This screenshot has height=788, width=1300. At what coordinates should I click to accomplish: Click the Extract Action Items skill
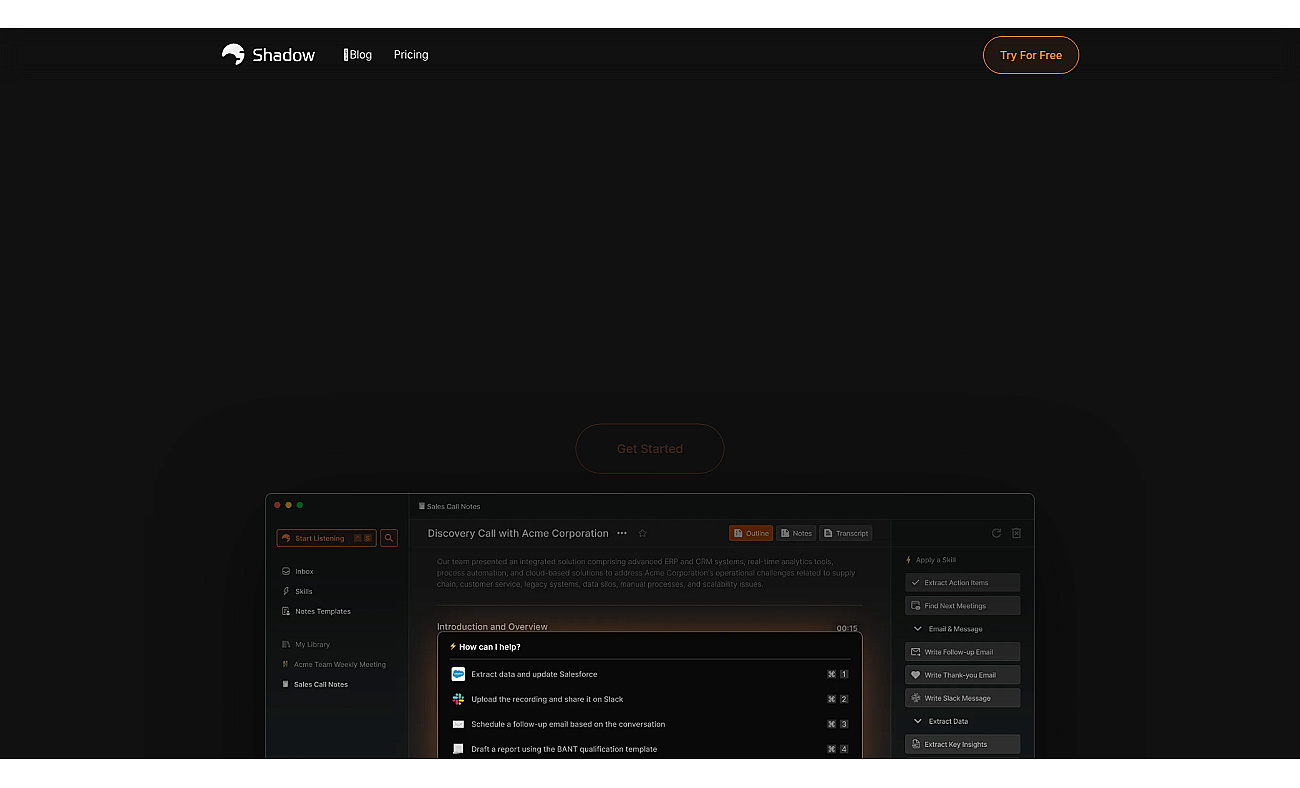tap(963, 582)
